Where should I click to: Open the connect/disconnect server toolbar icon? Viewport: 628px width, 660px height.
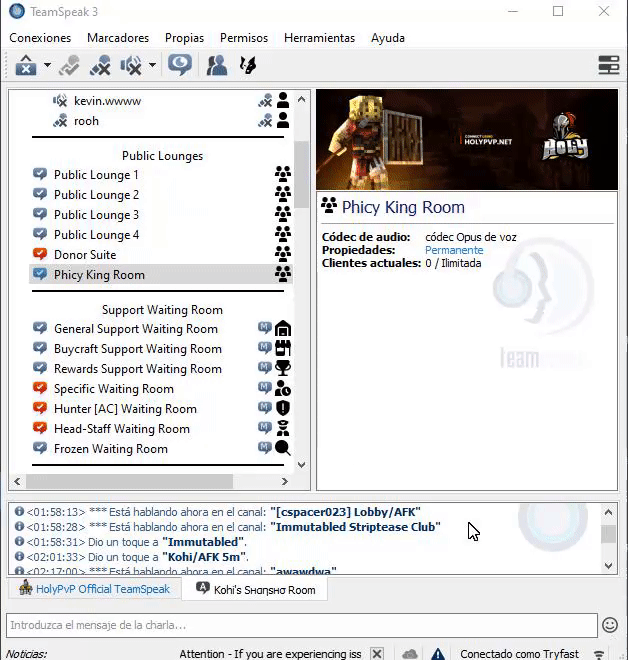[26, 65]
